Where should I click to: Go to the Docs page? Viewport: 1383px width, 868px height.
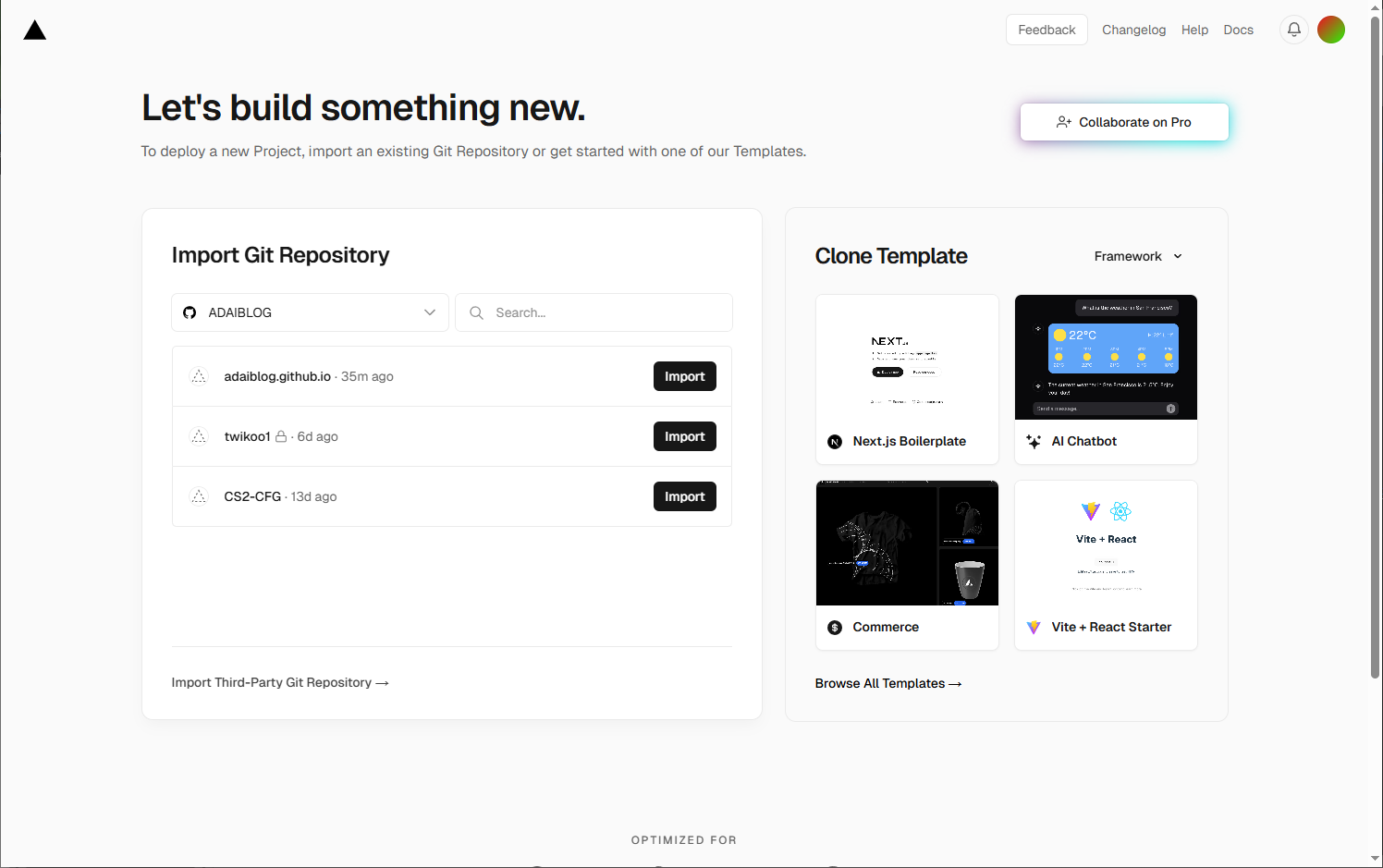(1238, 30)
